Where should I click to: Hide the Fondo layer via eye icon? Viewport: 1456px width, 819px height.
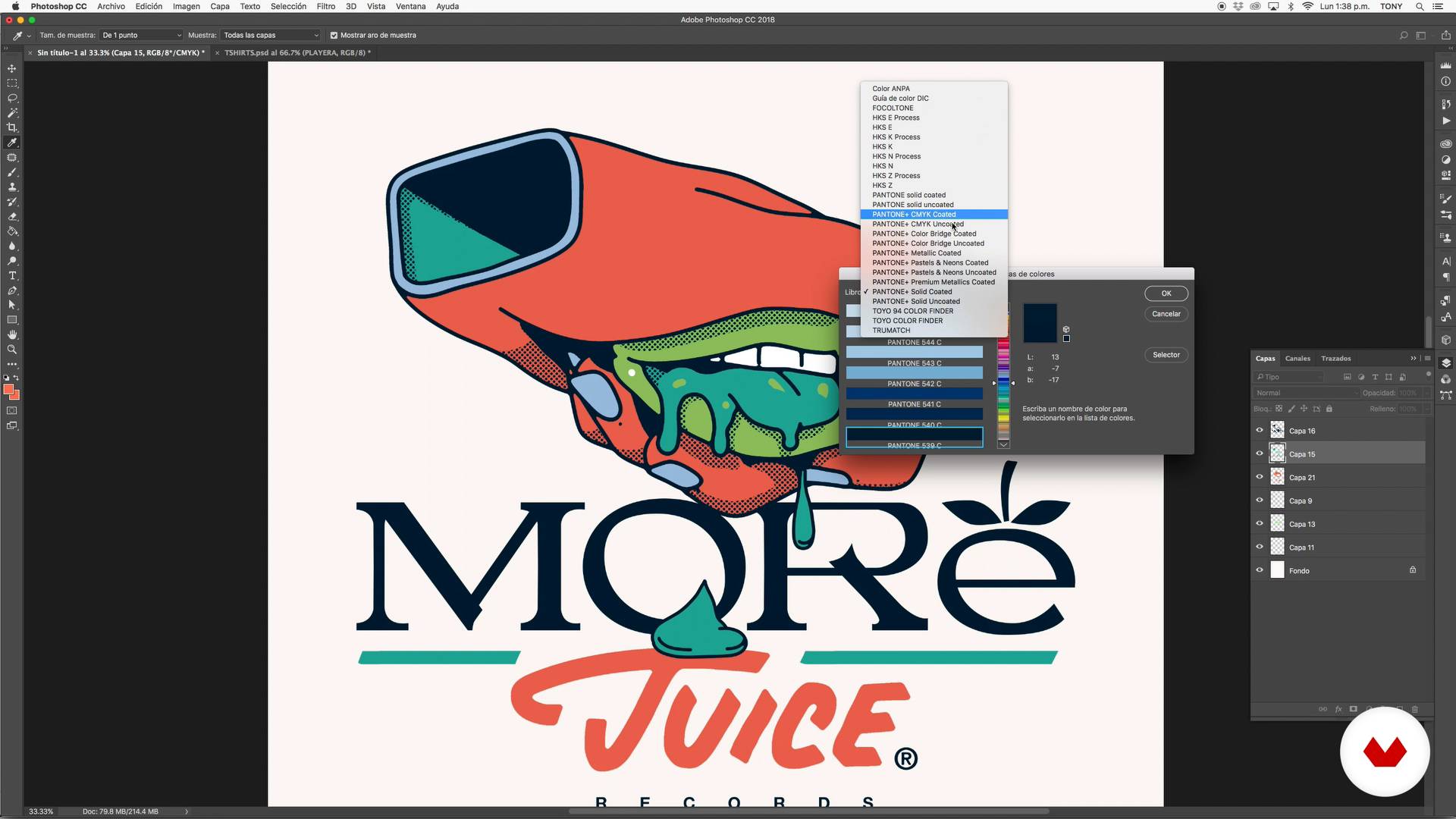point(1260,570)
